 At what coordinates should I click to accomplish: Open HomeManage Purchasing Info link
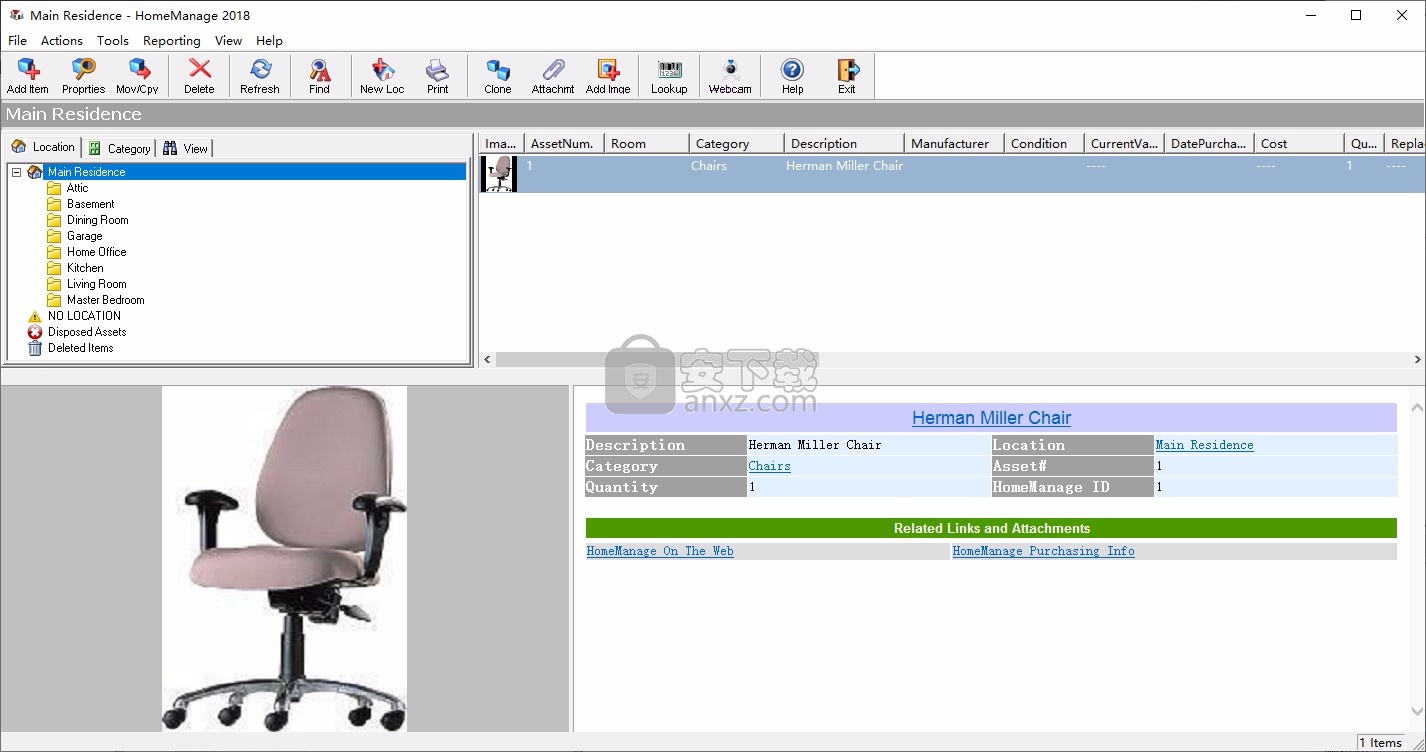(x=1043, y=551)
